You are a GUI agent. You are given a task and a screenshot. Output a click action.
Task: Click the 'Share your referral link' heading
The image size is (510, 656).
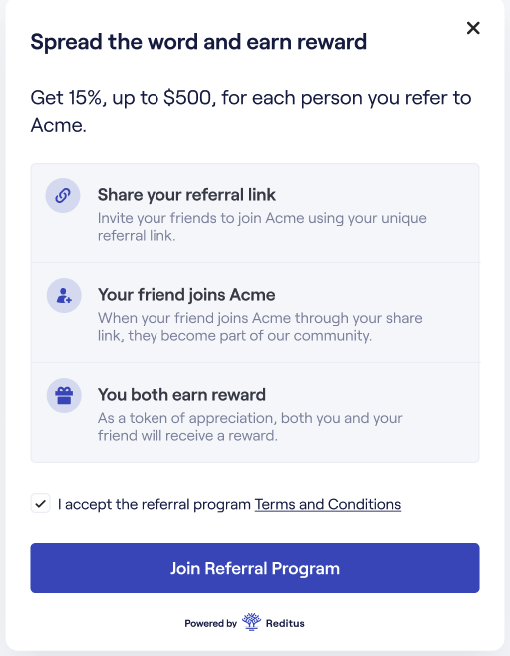point(187,195)
